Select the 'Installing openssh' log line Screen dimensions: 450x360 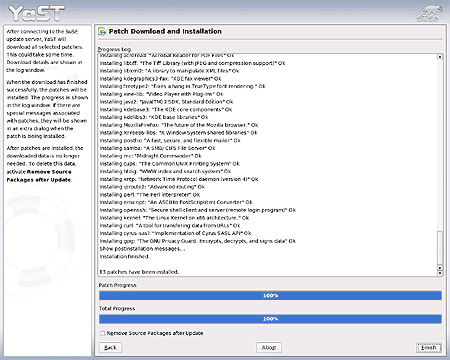198,210
